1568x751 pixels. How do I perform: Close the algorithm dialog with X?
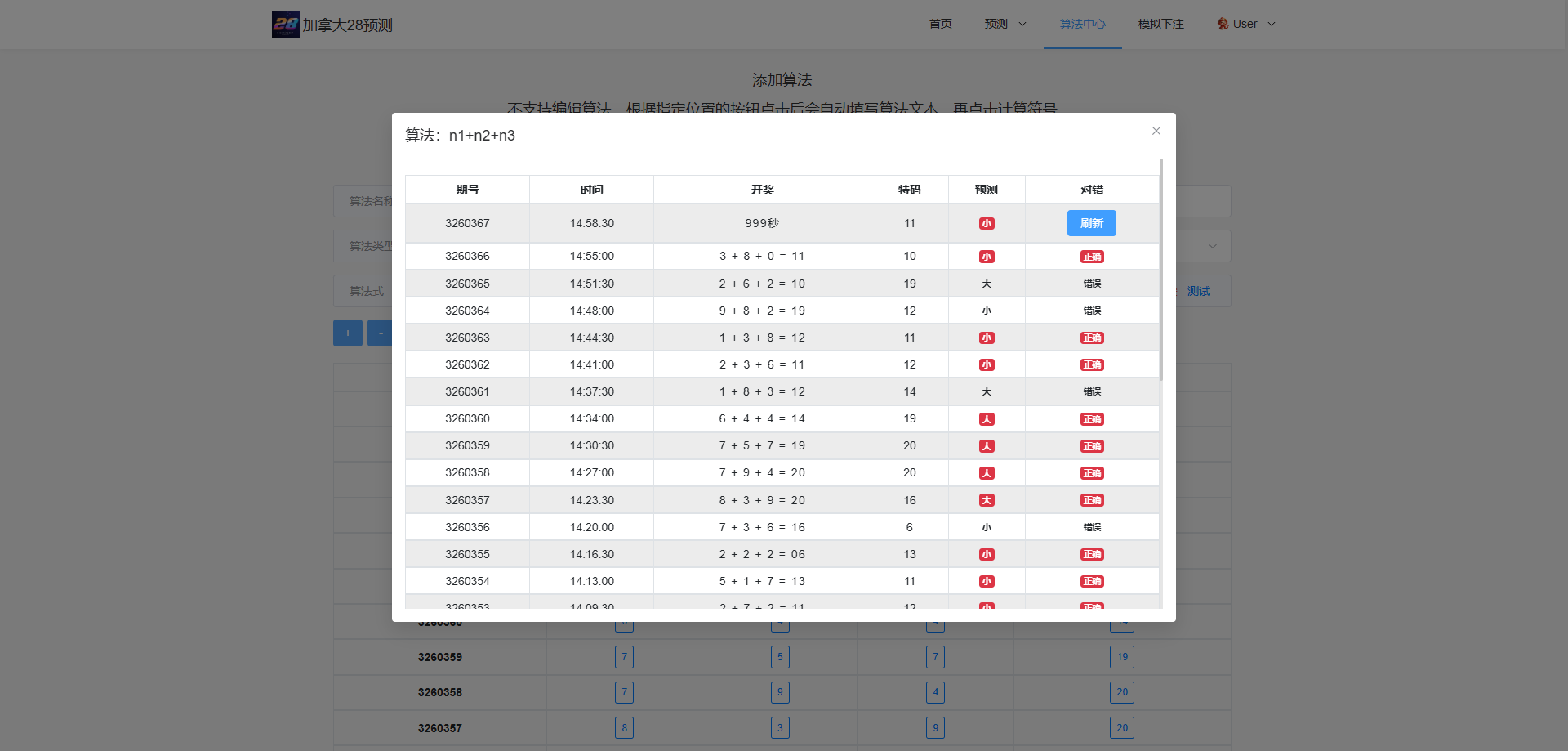1156,131
